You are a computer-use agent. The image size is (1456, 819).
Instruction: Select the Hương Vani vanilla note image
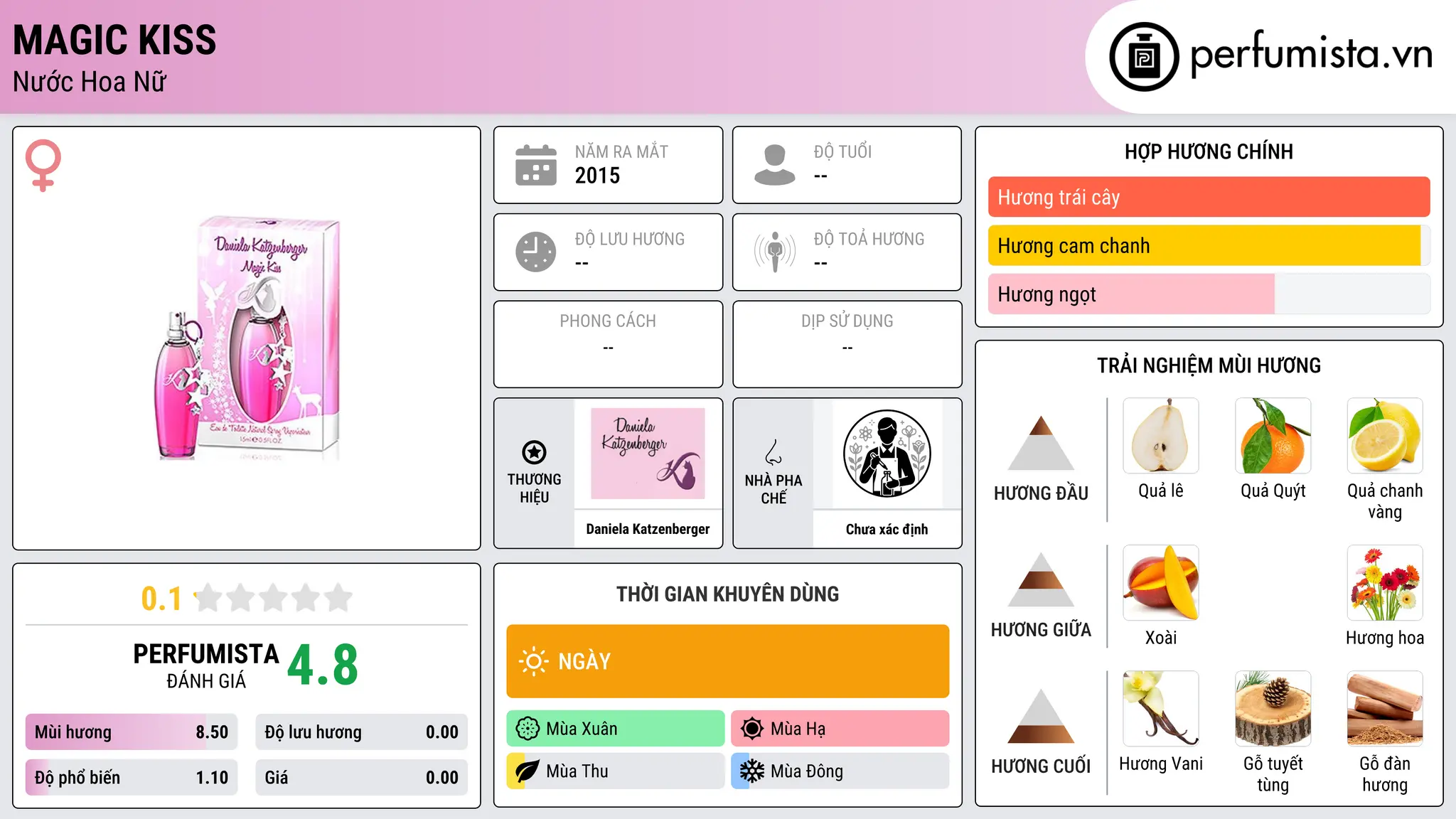(x=1161, y=709)
